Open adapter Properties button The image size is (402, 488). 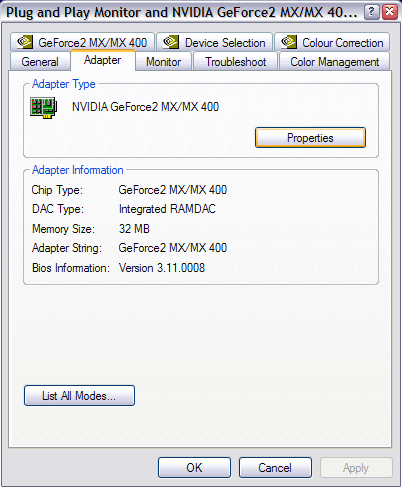tap(310, 138)
